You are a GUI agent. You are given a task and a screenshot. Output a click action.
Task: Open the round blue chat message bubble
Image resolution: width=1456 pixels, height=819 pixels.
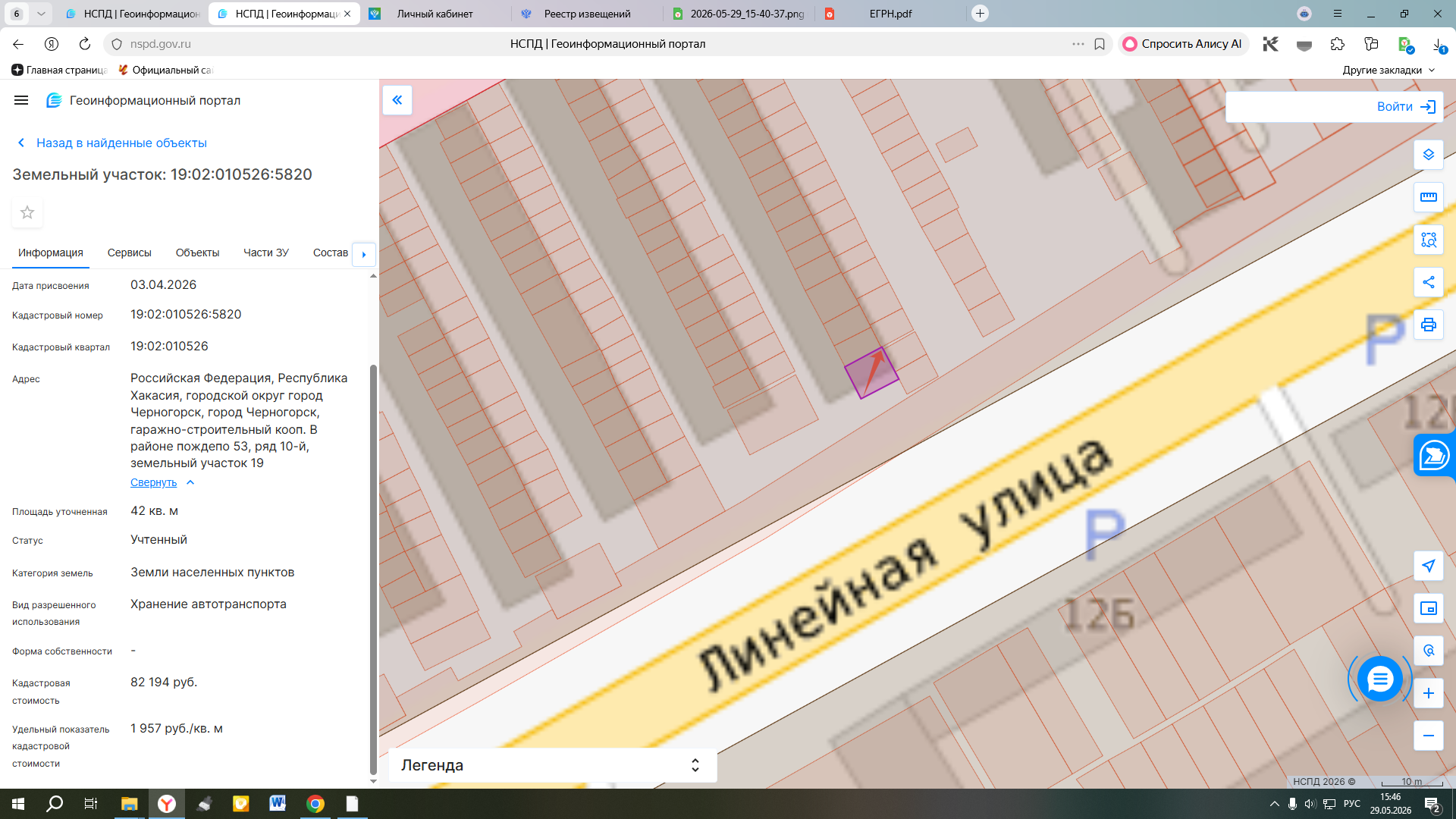(x=1380, y=679)
